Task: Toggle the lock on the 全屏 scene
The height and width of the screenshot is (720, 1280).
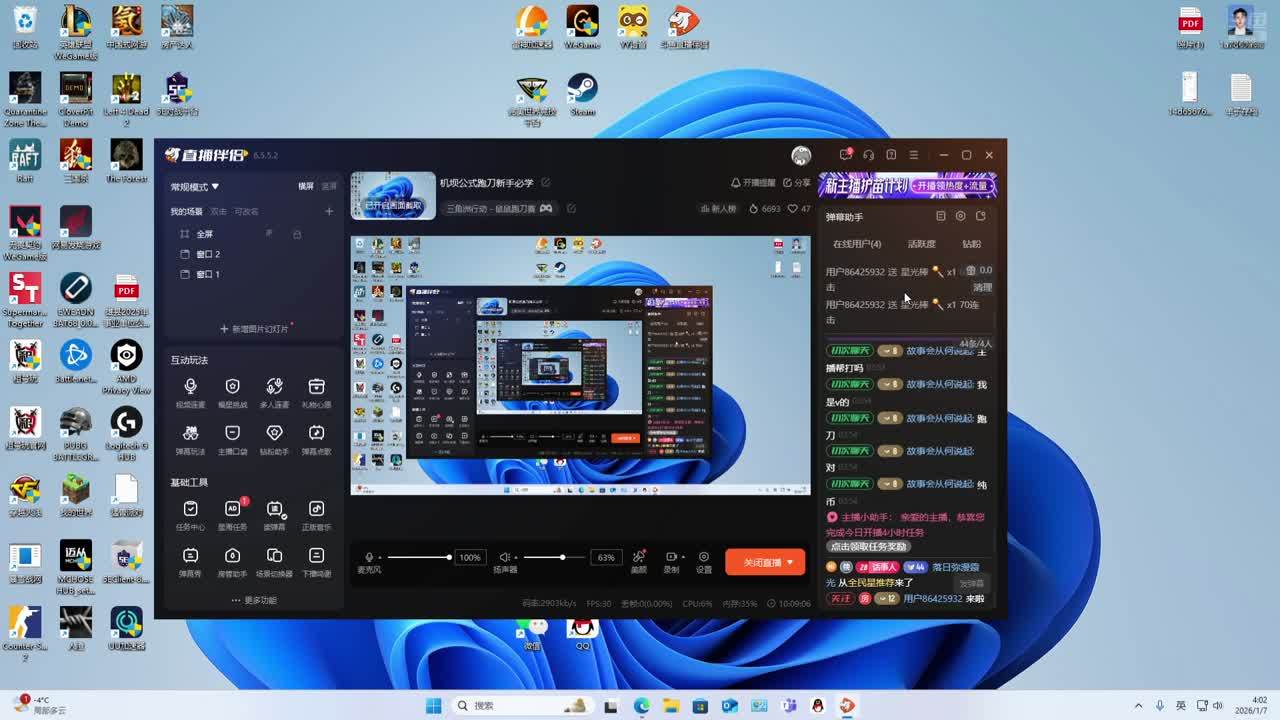Action: [297, 234]
